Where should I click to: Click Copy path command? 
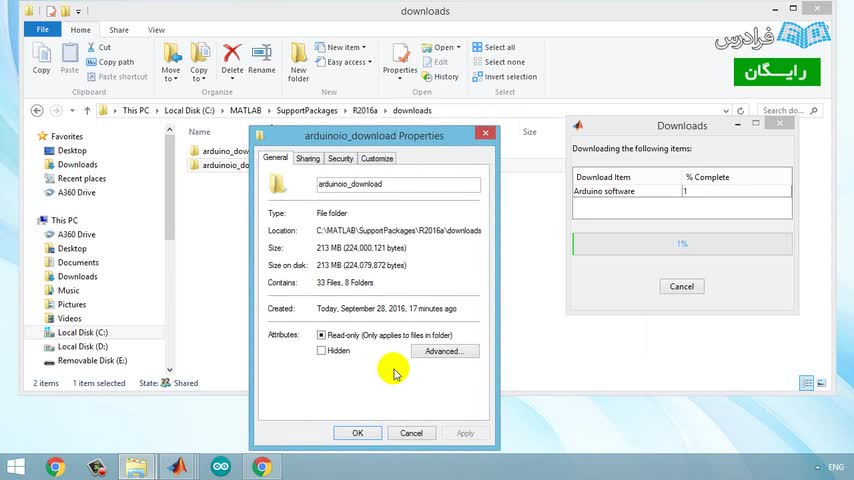tap(110, 62)
